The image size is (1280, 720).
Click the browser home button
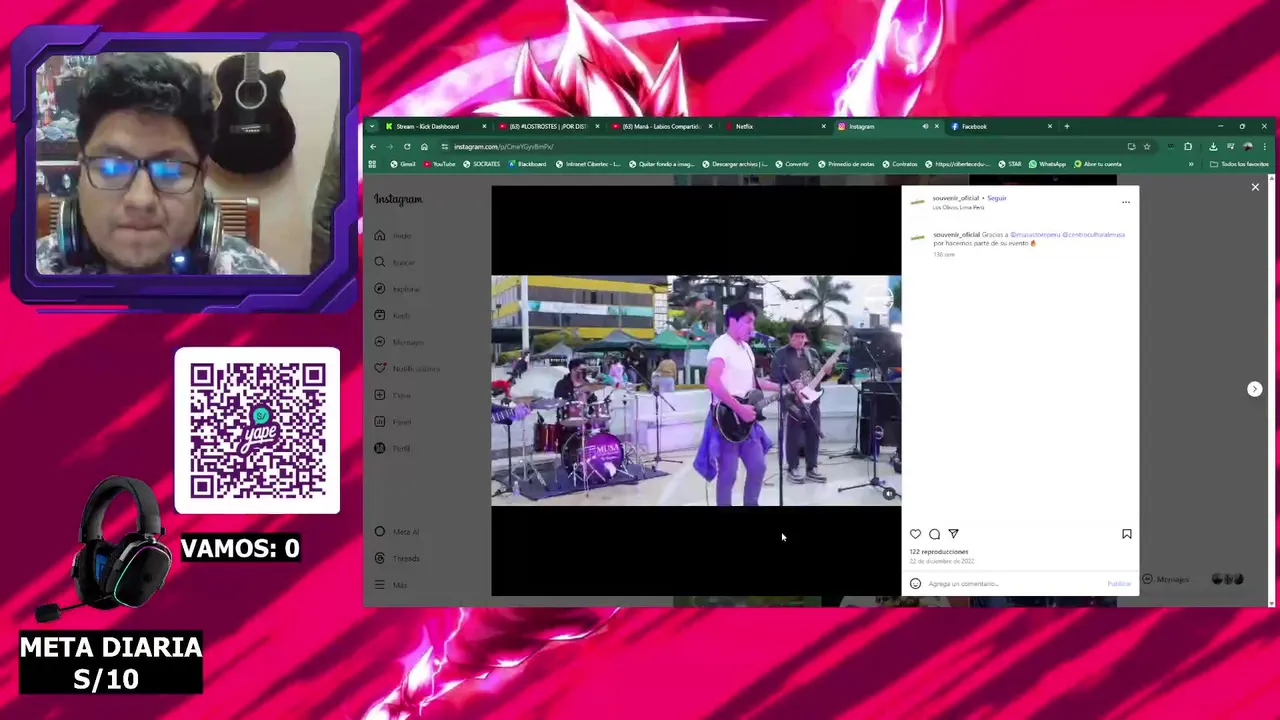click(x=424, y=146)
